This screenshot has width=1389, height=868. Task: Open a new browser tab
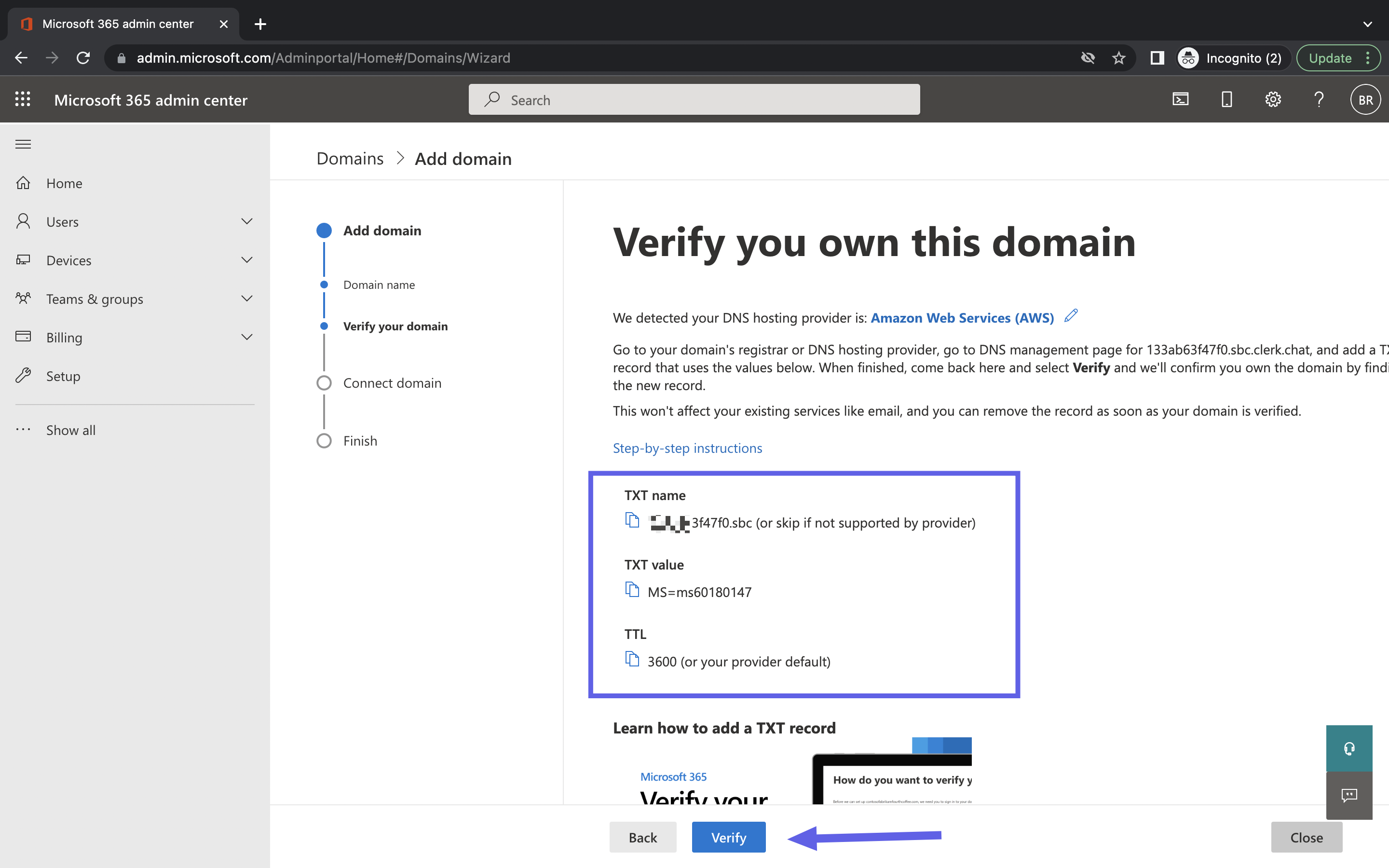260,24
